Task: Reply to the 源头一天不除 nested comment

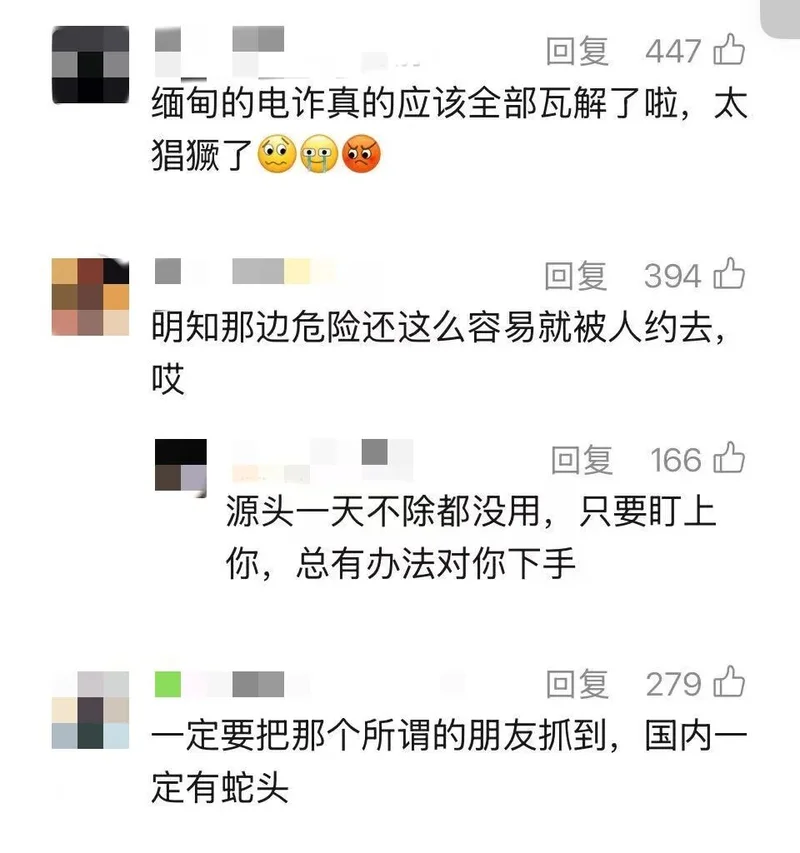Action: click(x=582, y=460)
